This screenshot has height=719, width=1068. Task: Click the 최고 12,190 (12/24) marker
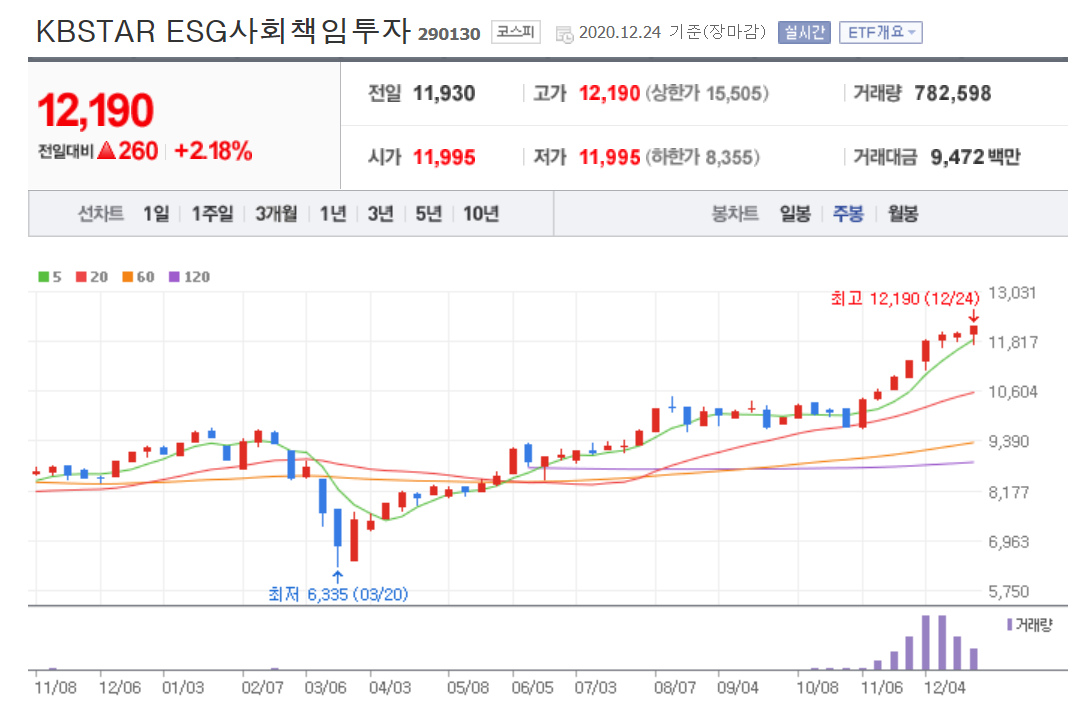click(x=905, y=298)
